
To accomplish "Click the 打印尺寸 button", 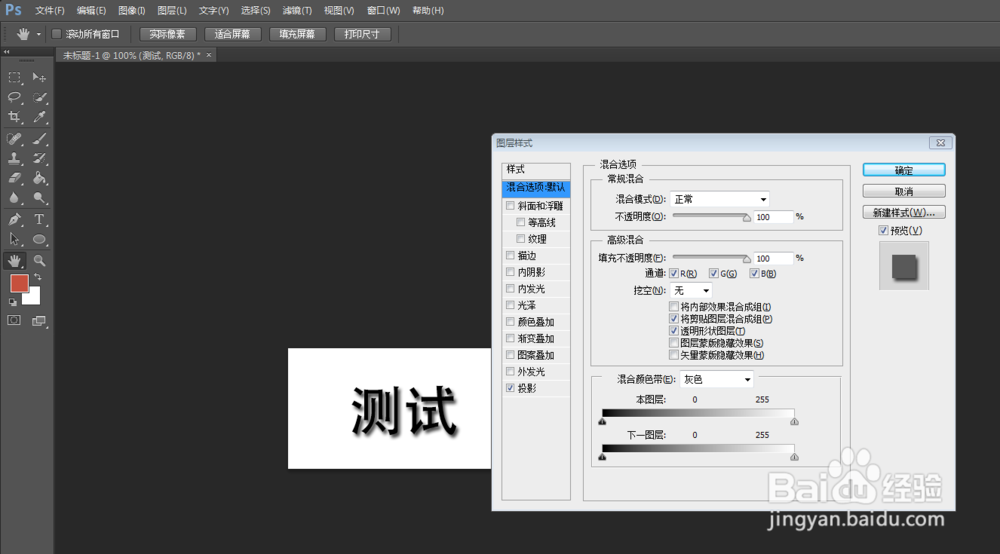I will click(x=362, y=34).
